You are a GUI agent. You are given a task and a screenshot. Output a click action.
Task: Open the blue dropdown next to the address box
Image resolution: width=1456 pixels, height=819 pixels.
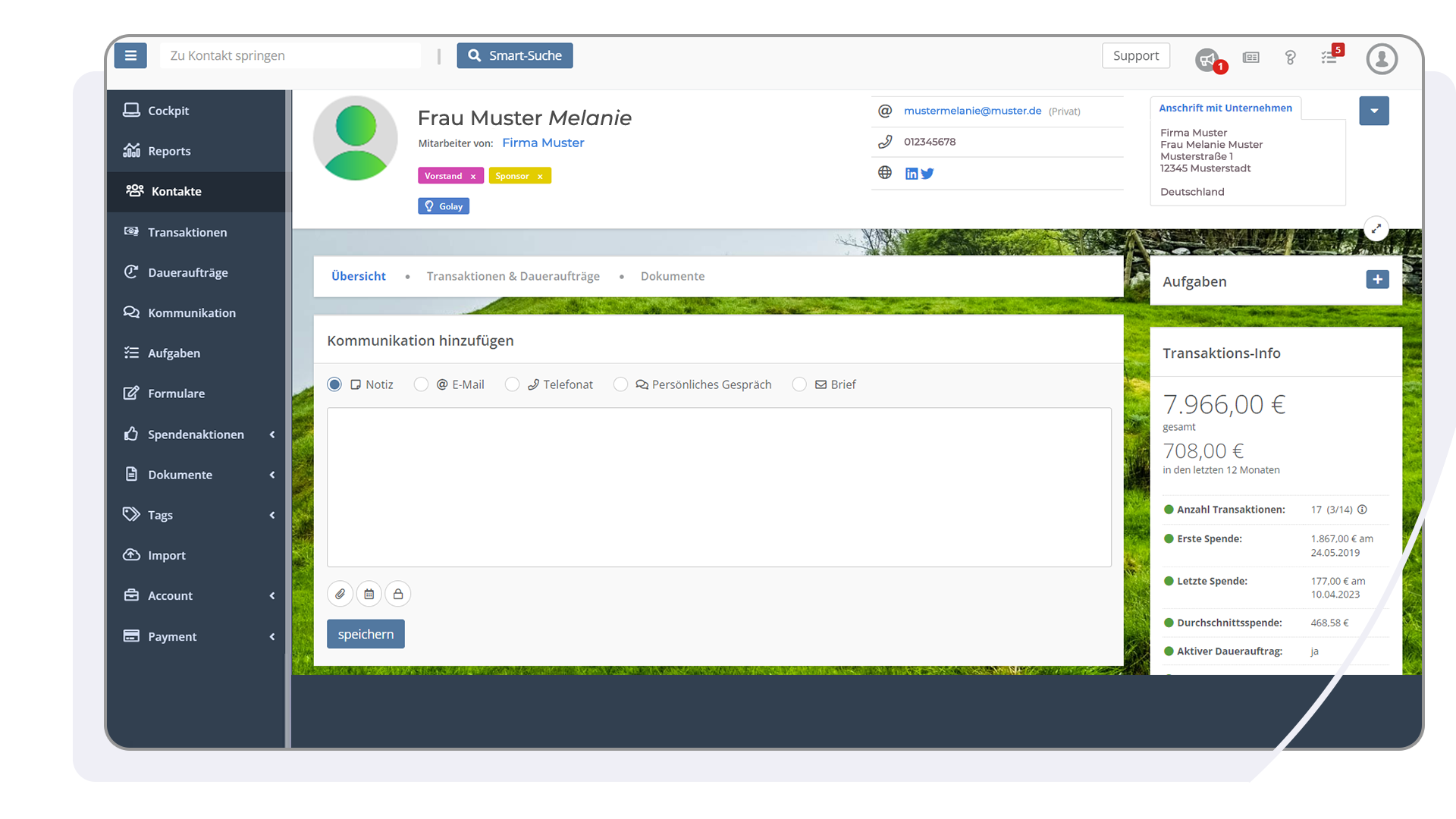pyautogui.click(x=1373, y=111)
